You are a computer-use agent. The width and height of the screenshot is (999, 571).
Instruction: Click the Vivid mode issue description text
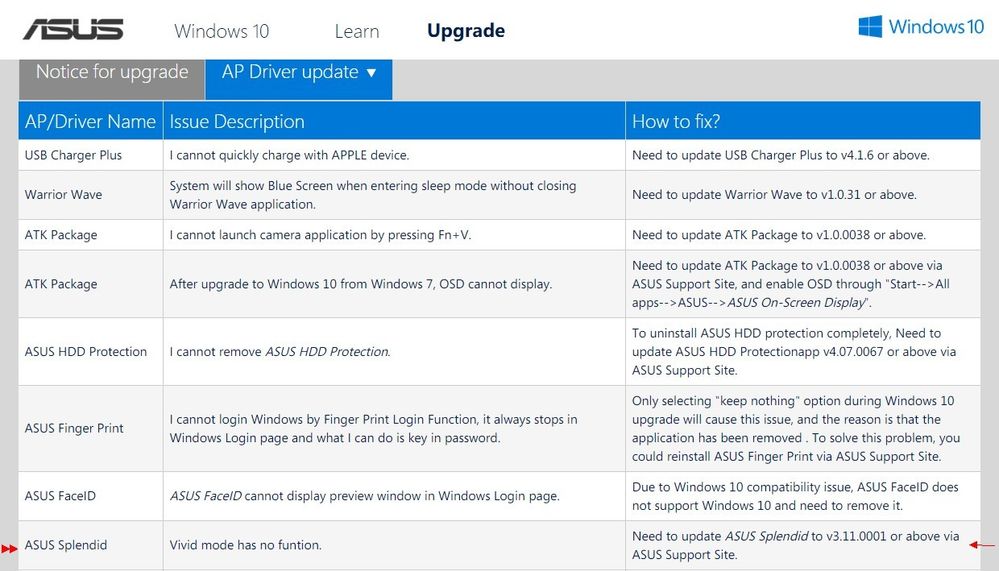[245, 545]
